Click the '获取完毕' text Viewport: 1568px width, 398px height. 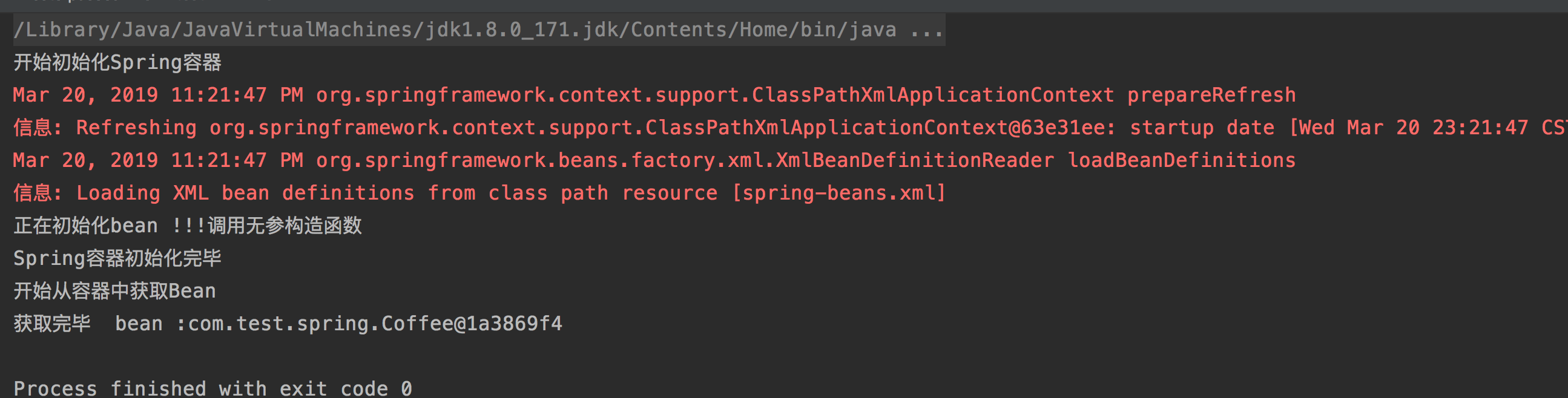pos(51,324)
